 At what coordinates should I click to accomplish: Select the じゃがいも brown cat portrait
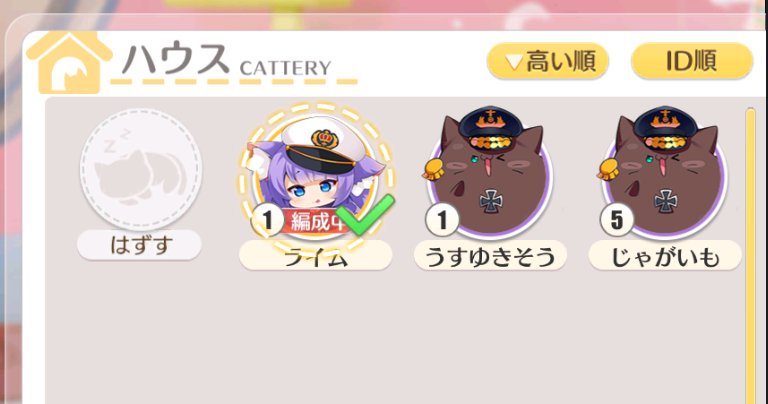click(665, 171)
